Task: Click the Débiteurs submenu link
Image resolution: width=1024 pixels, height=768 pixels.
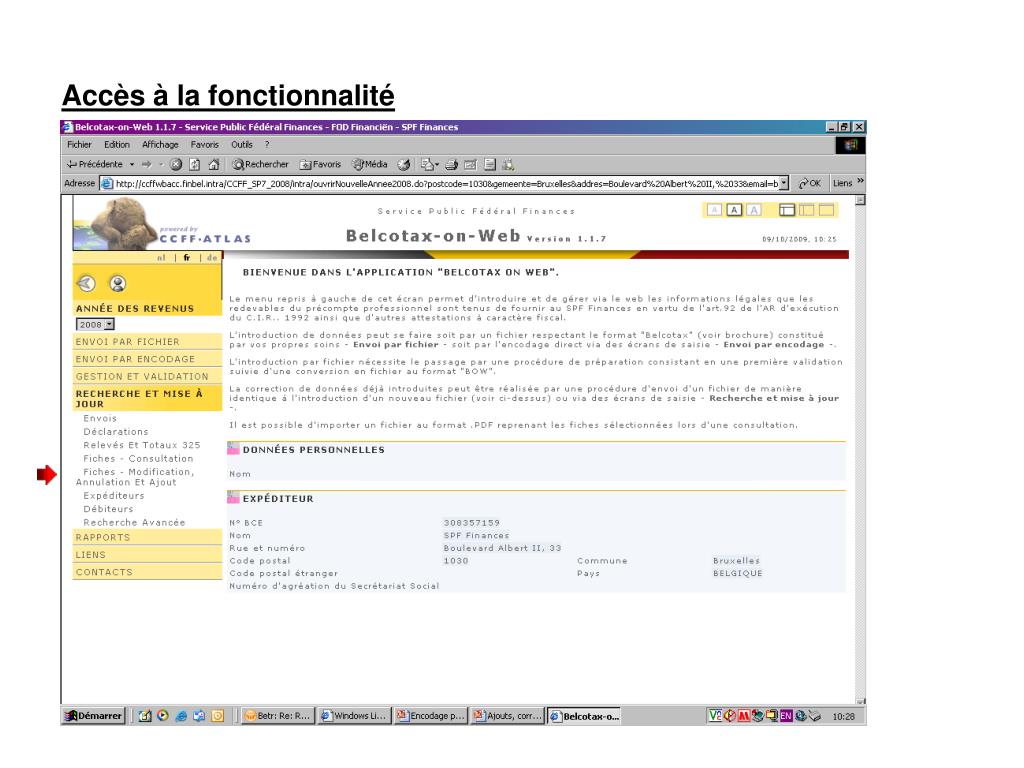Action: click(108, 509)
